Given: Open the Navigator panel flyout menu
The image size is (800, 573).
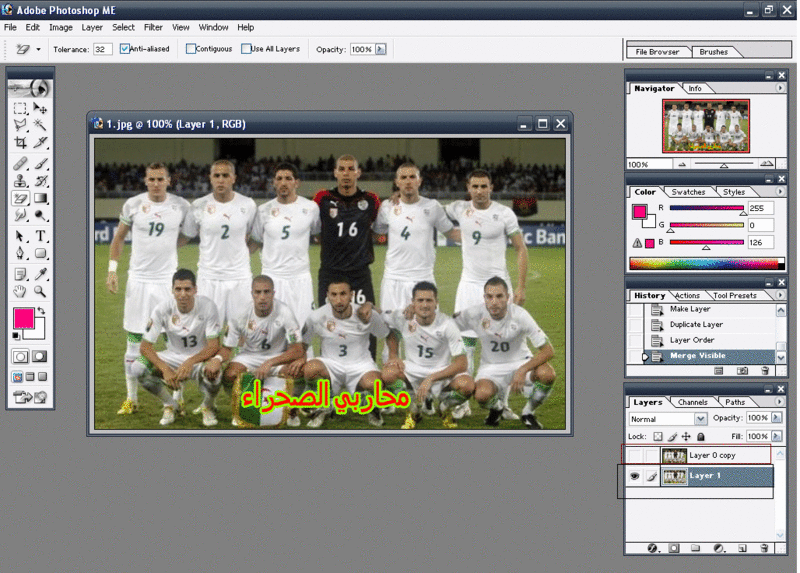Looking at the screenshot, I should [x=780, y=88].
